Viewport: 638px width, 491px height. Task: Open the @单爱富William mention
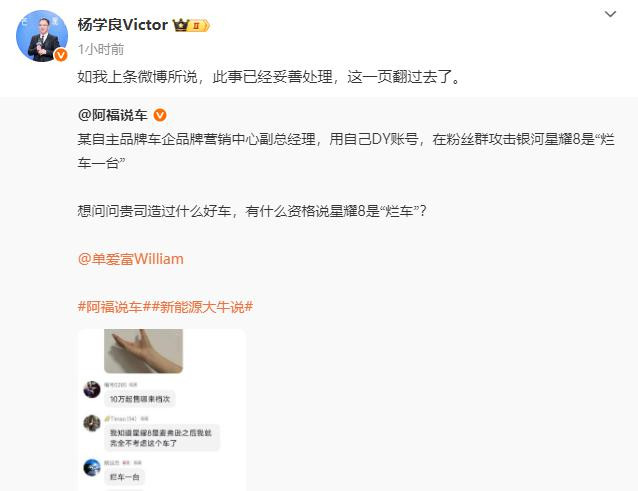(131, 259)
